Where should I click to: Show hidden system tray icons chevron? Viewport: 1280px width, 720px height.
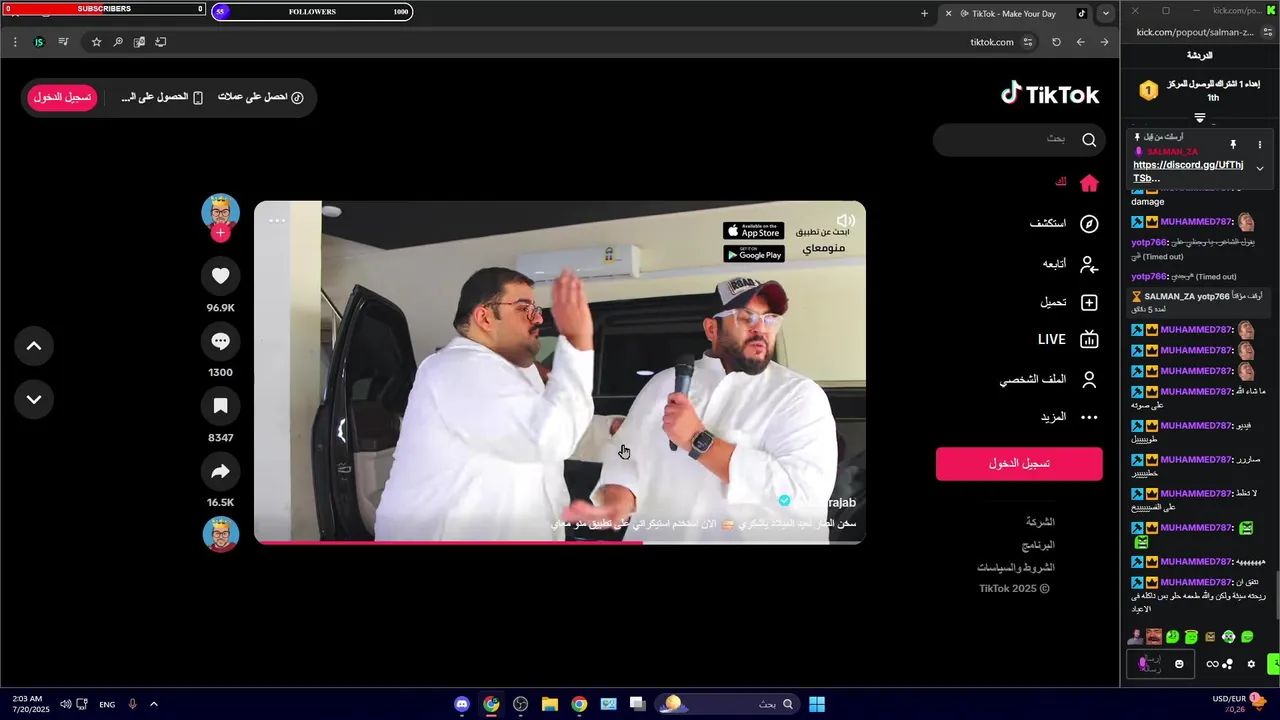pos(153,704)
